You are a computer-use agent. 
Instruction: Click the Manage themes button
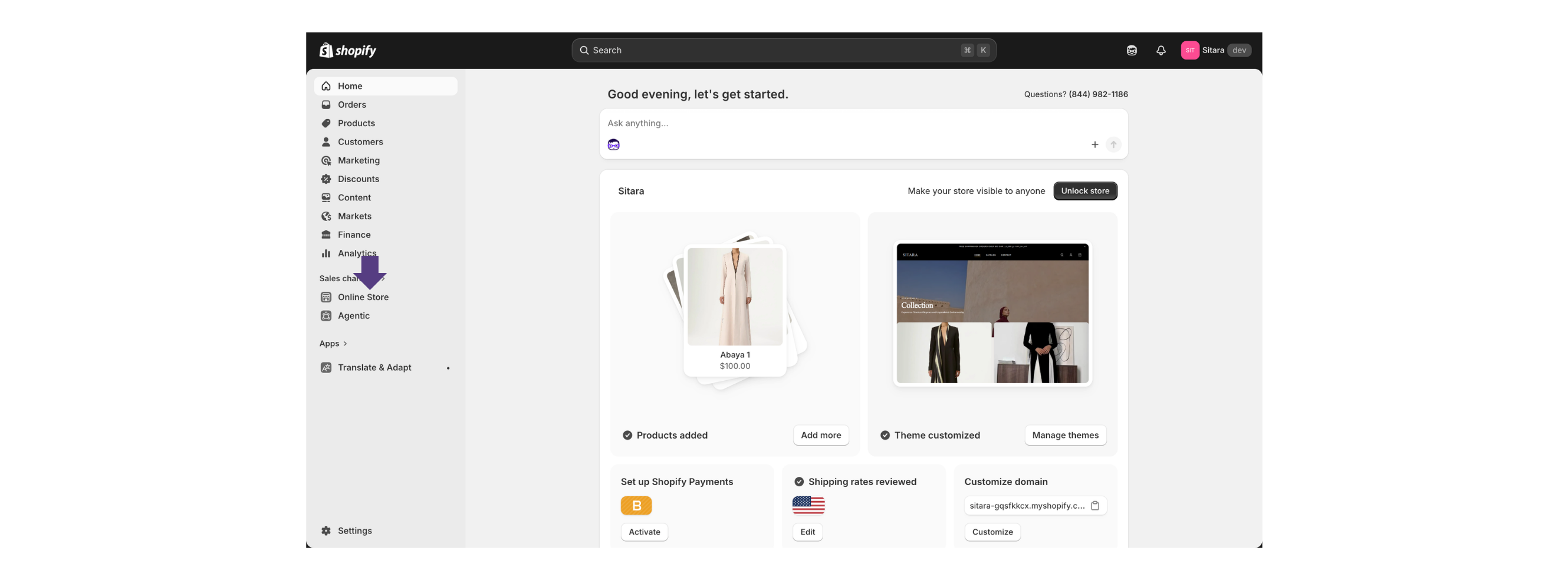pos(1064,435)
